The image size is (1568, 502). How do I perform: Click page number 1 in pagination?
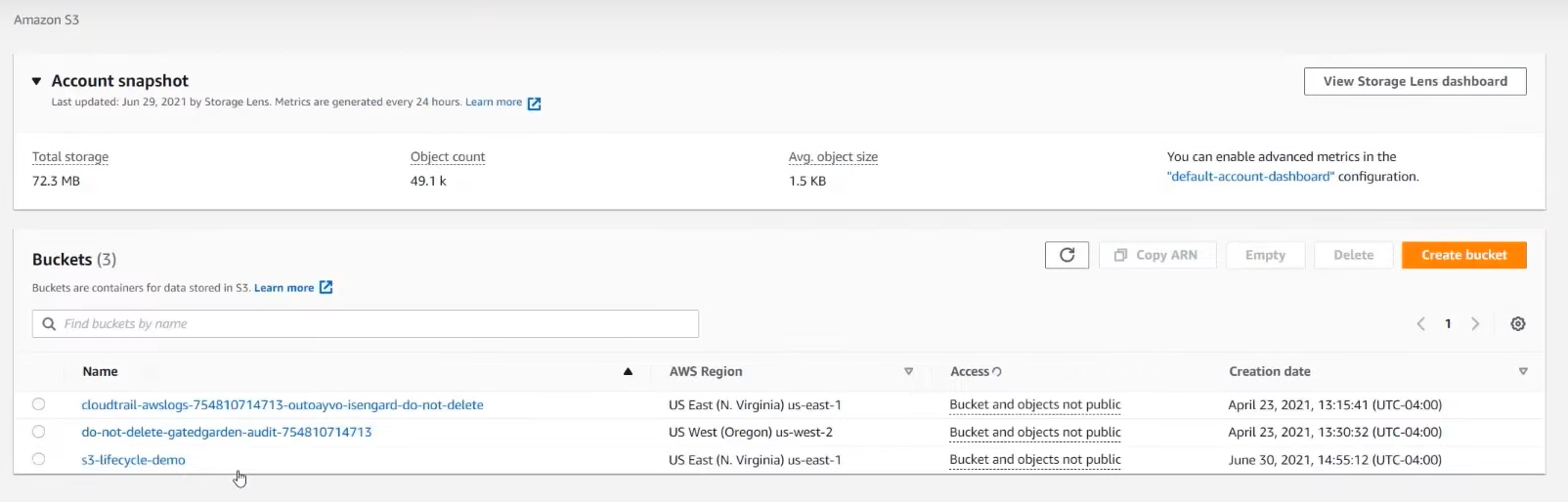(x=1448, y=324)
